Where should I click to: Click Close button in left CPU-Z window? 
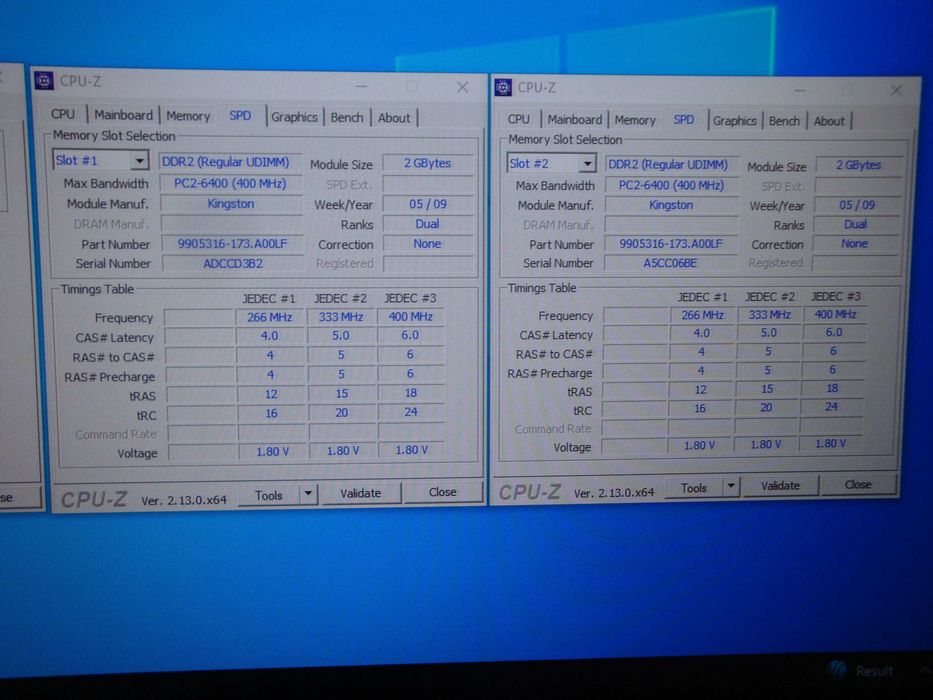pyautogui.click(x=443, y=492)
